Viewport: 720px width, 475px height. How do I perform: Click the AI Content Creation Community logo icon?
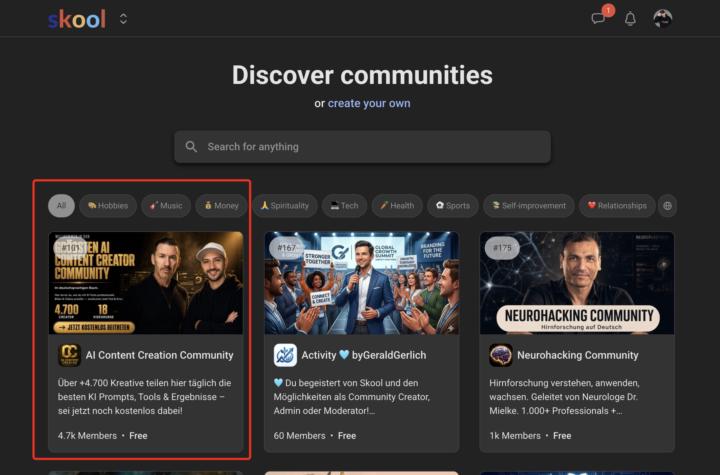click(x=69, y=355)
